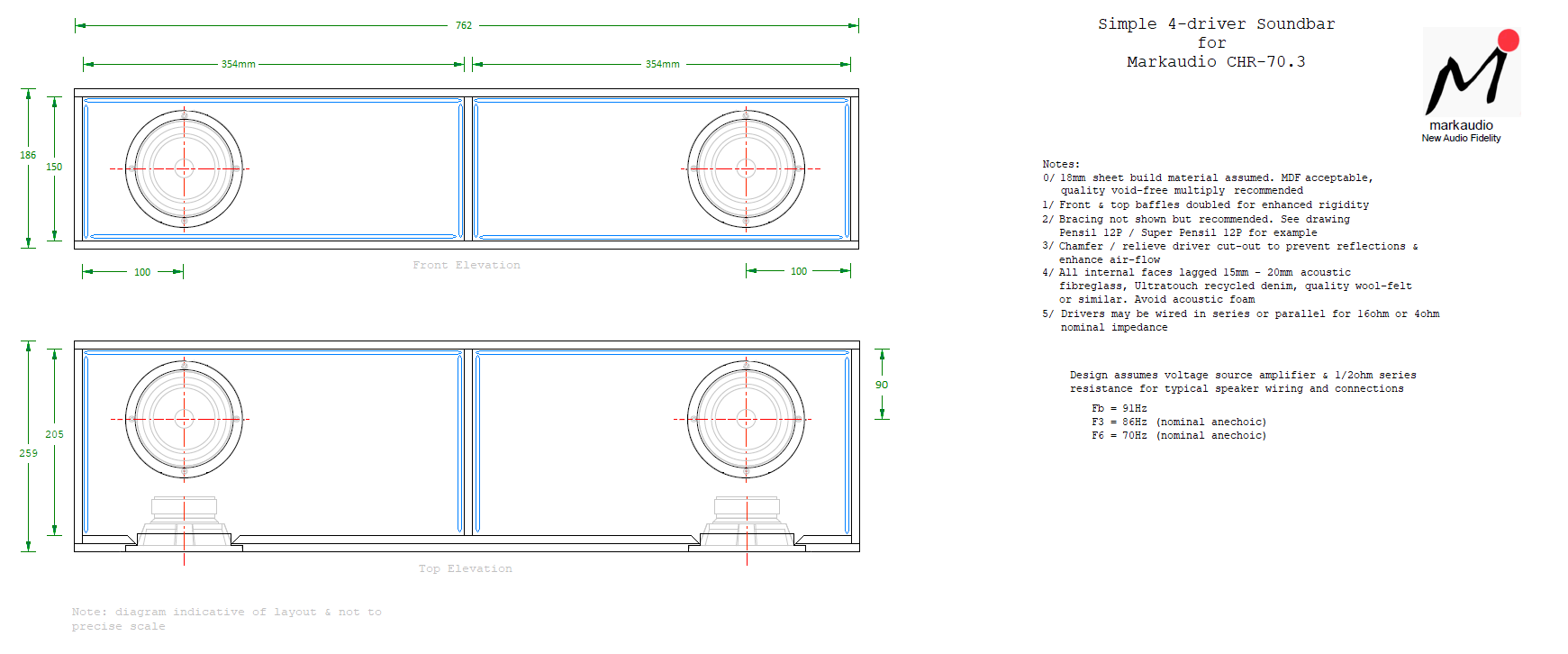Click the Markaudio red-dot M logo
This screenshot has height=654, width=1568.
point(1472,72)
